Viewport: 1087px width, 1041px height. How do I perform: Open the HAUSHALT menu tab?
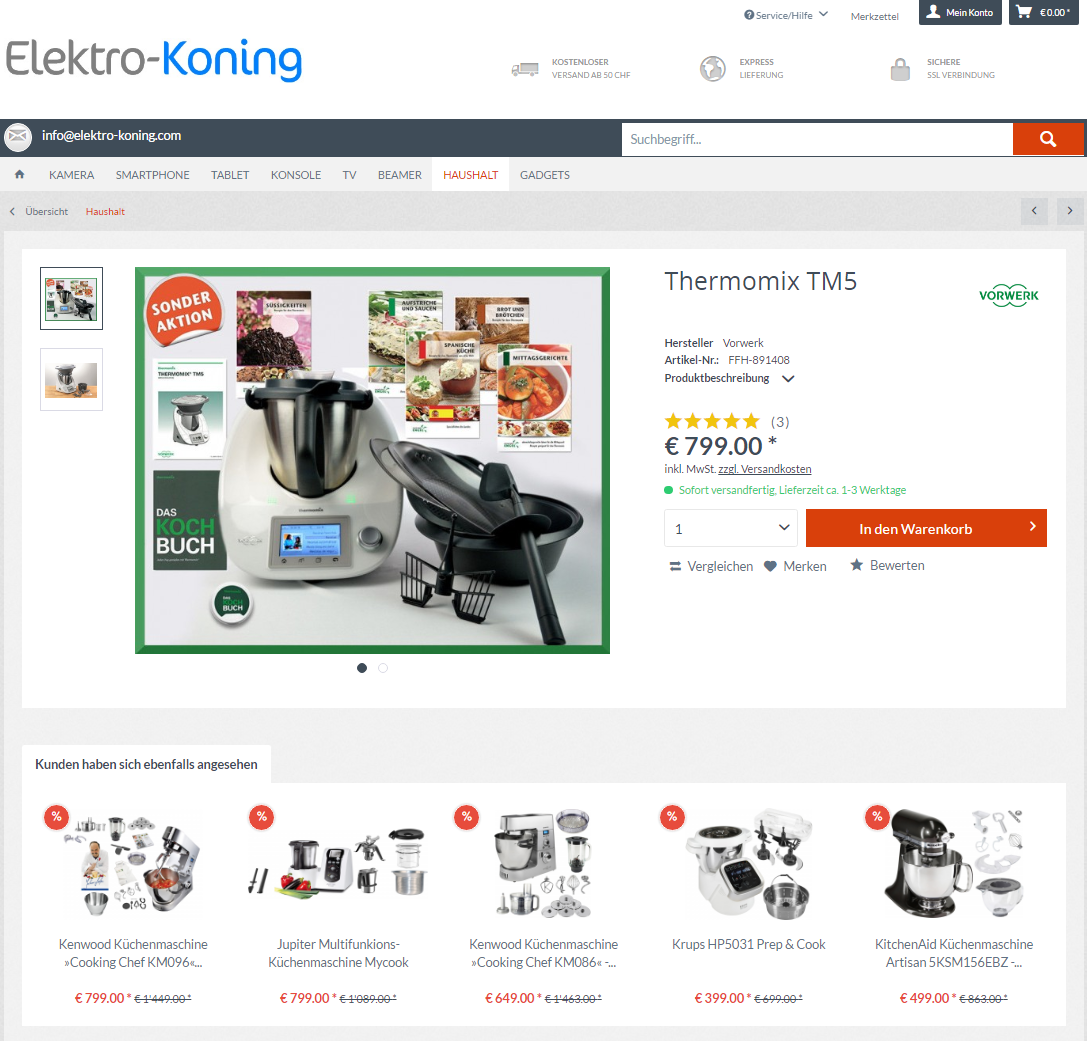point(470,175)
